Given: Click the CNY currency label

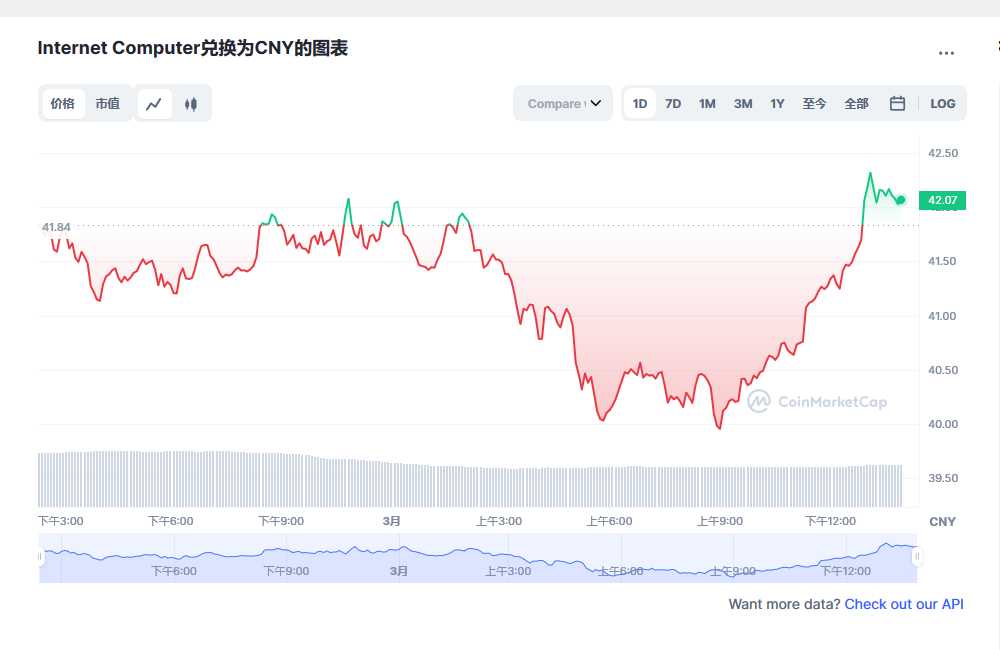Looking at the screenshot, I should tap(943, 522).
